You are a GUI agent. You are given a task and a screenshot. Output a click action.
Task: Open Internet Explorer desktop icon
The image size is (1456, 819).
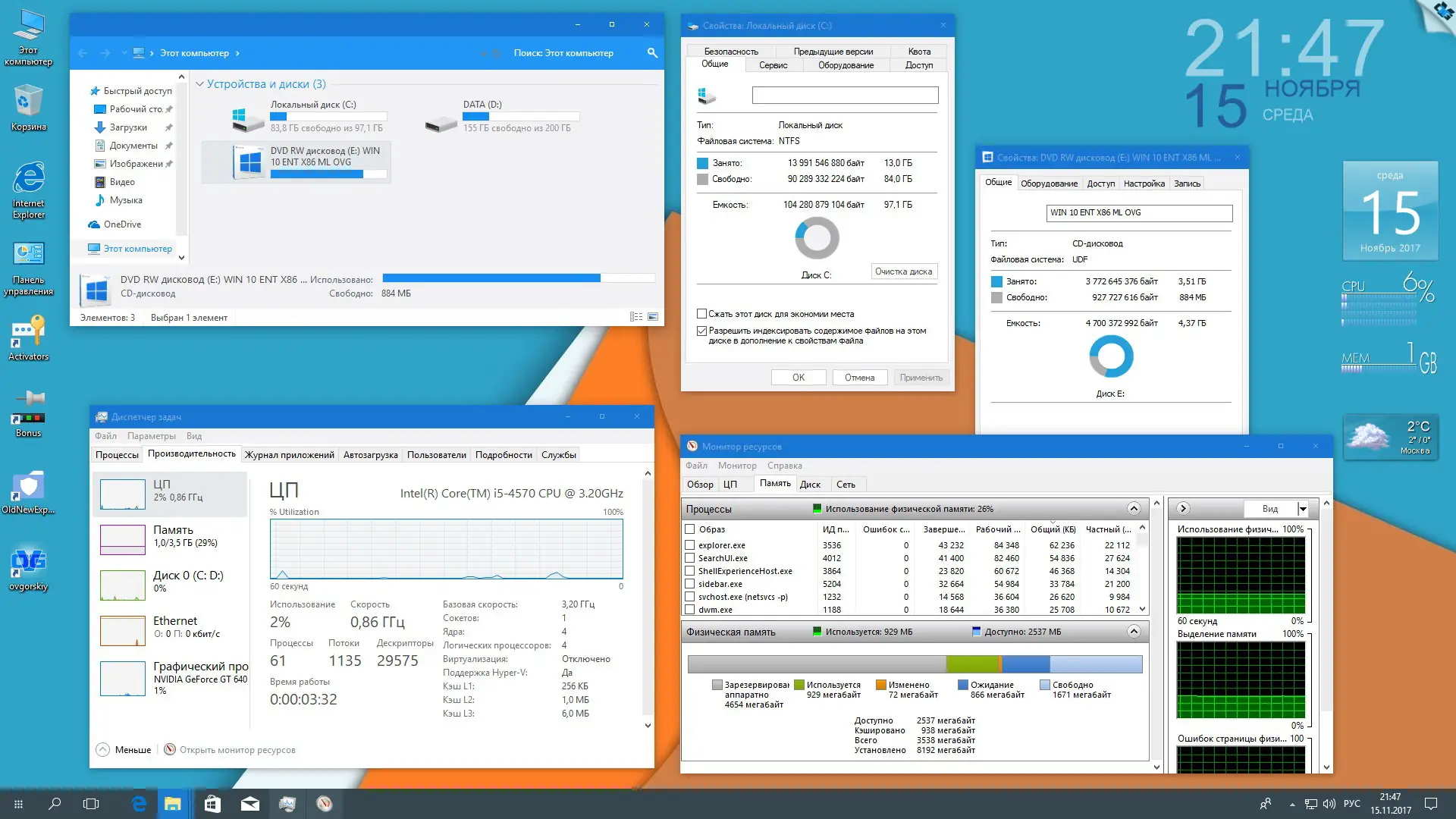click(x=28, y=180)
